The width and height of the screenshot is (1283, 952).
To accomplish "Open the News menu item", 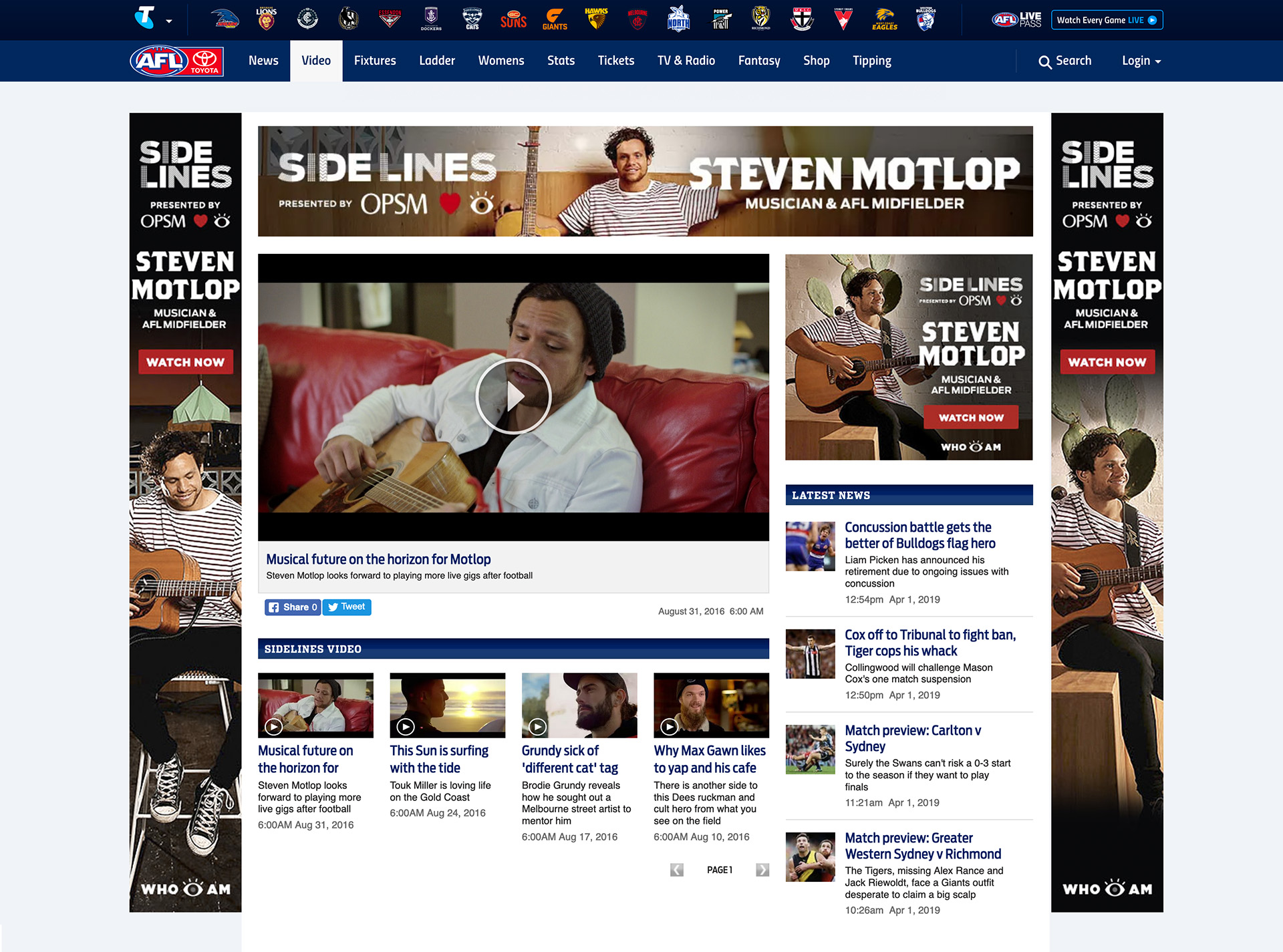I will point(263,61).
